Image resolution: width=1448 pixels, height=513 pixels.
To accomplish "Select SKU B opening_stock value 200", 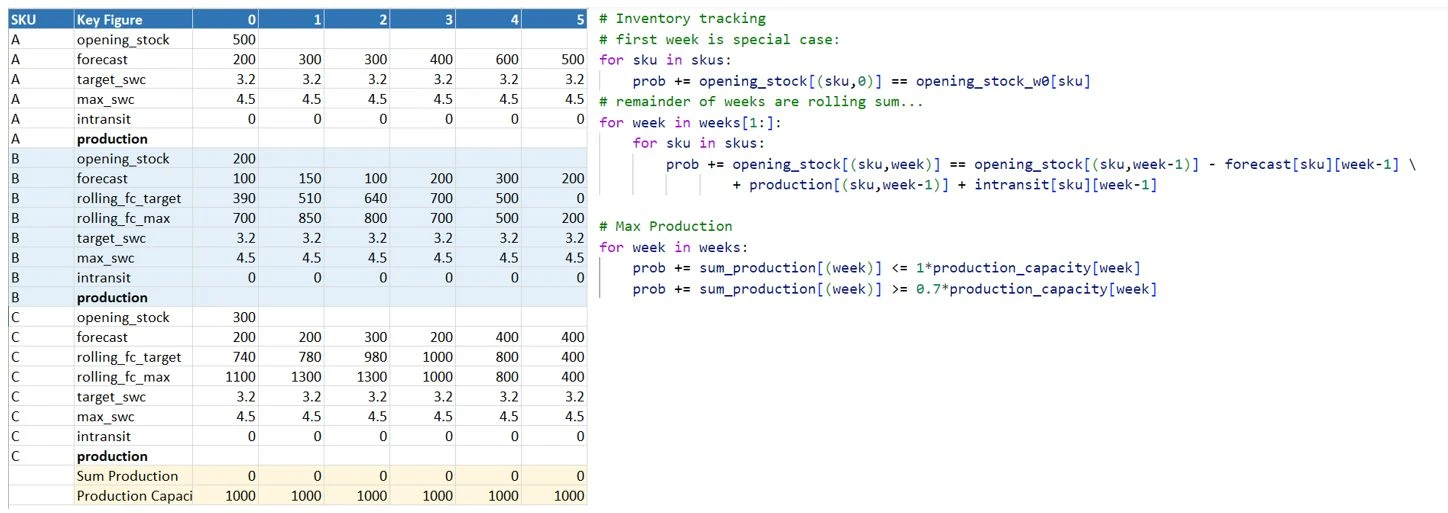I will [225, 159].
